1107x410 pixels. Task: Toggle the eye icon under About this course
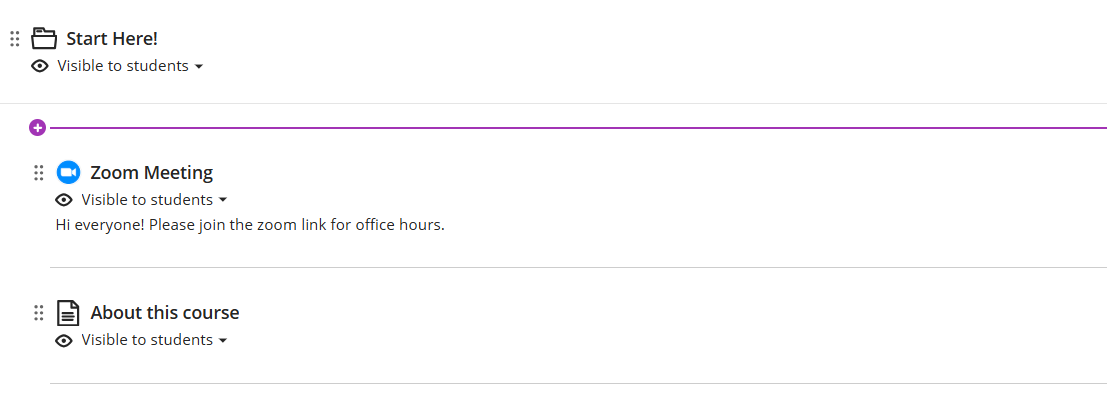point(64,340)
